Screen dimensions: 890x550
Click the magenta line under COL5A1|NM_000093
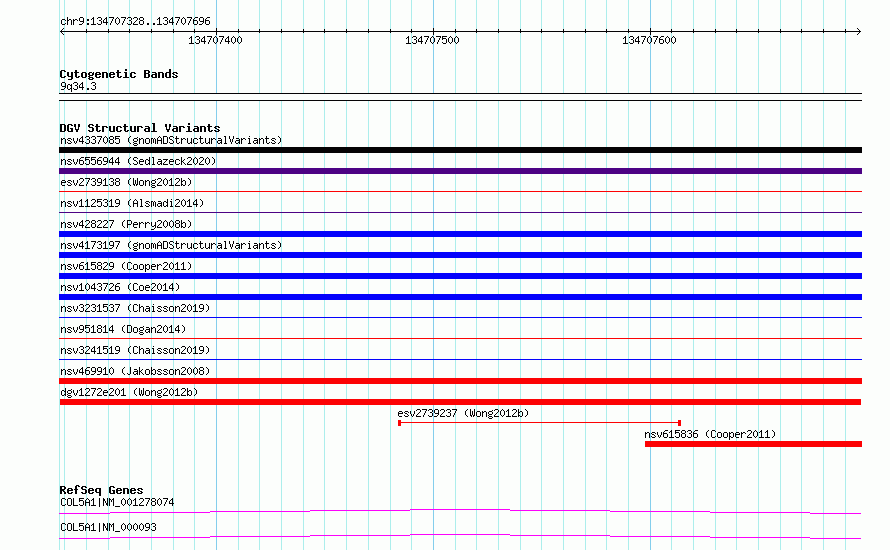(x=460, y=536)
